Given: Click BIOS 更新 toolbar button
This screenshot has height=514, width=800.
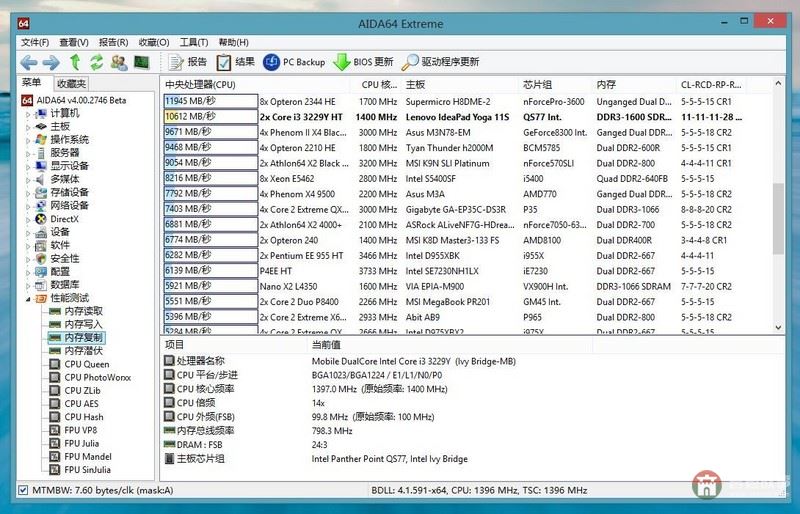Looking at the screenshot, I should point(363,62).
